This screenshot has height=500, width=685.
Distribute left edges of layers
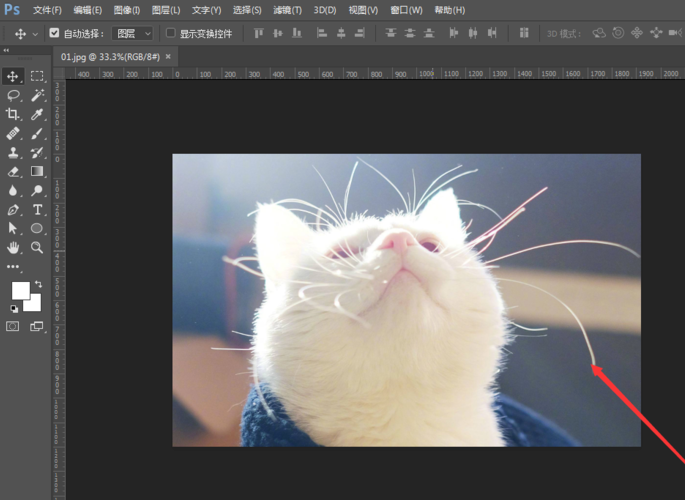pyautogui.click(x=453, y=33)
